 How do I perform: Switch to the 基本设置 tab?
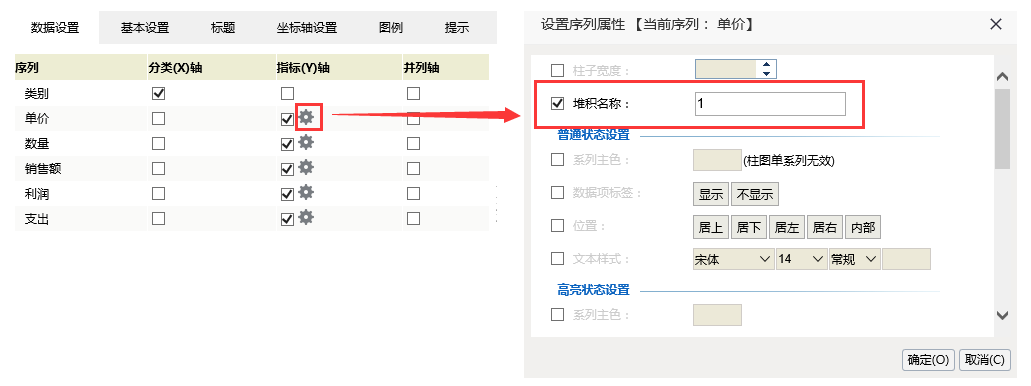[145, 28]
